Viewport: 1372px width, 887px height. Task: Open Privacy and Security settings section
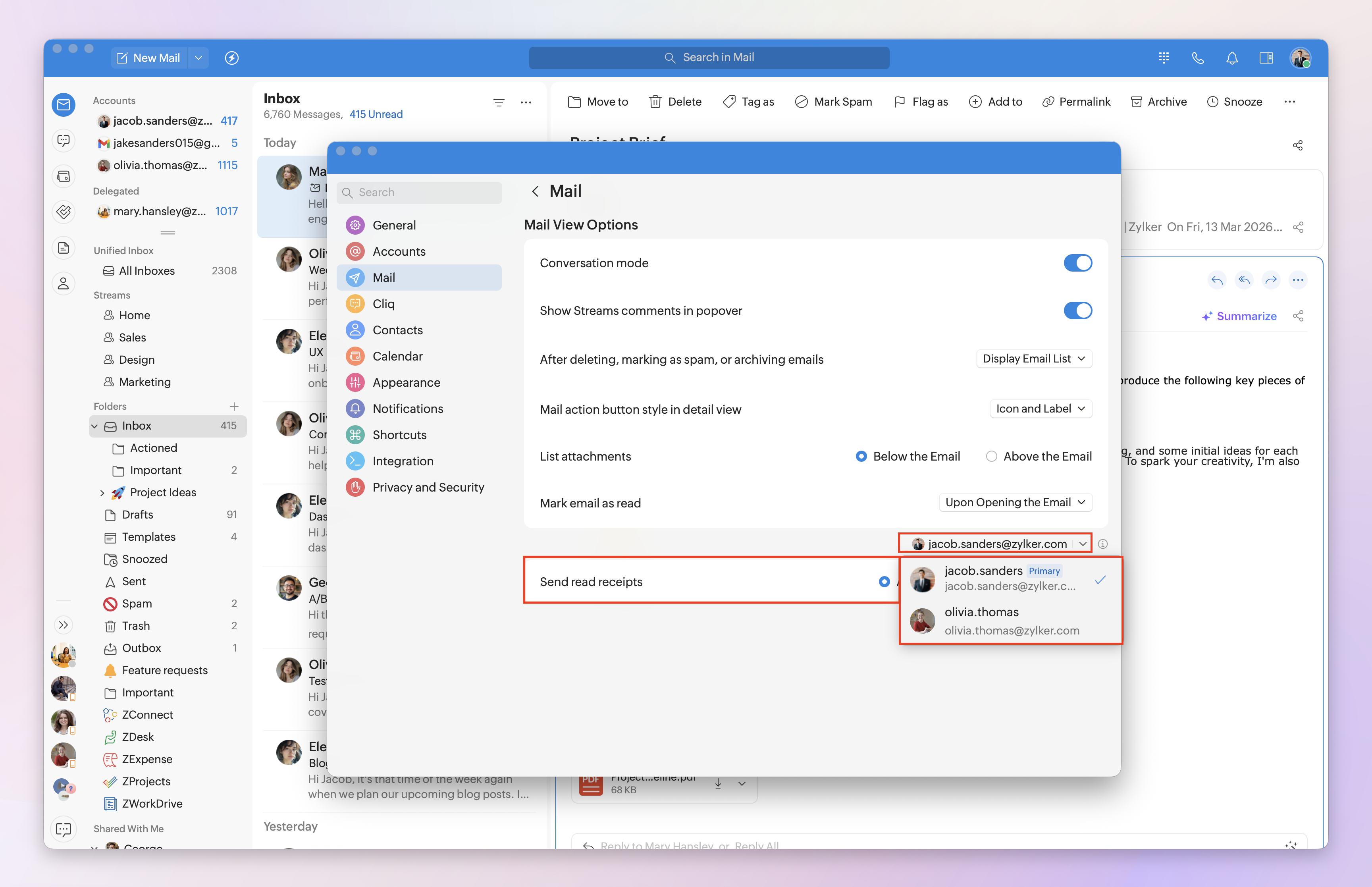pos(428,487)
